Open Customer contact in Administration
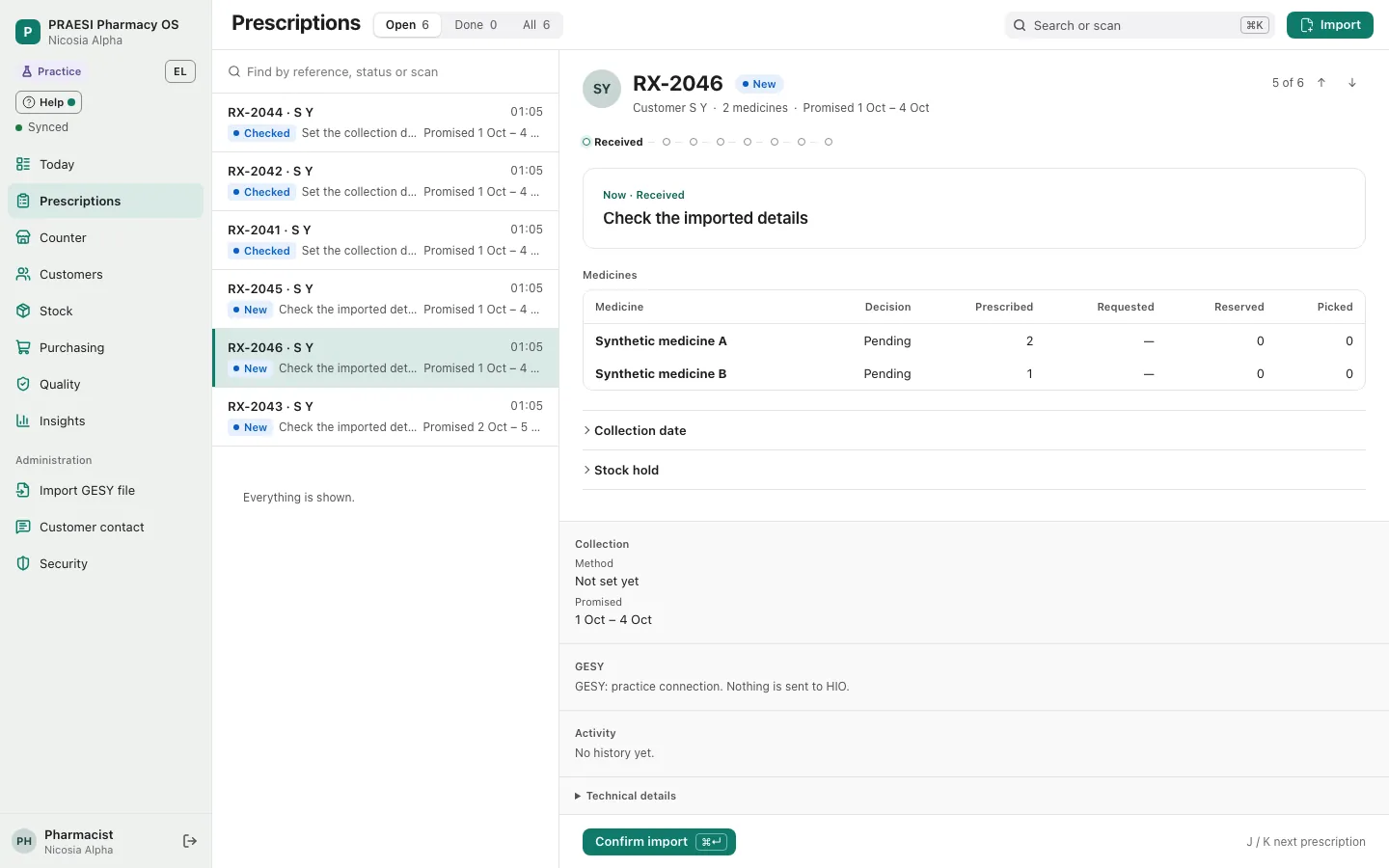The height and width of the screenshot is (868, 1389). (106, 527)
